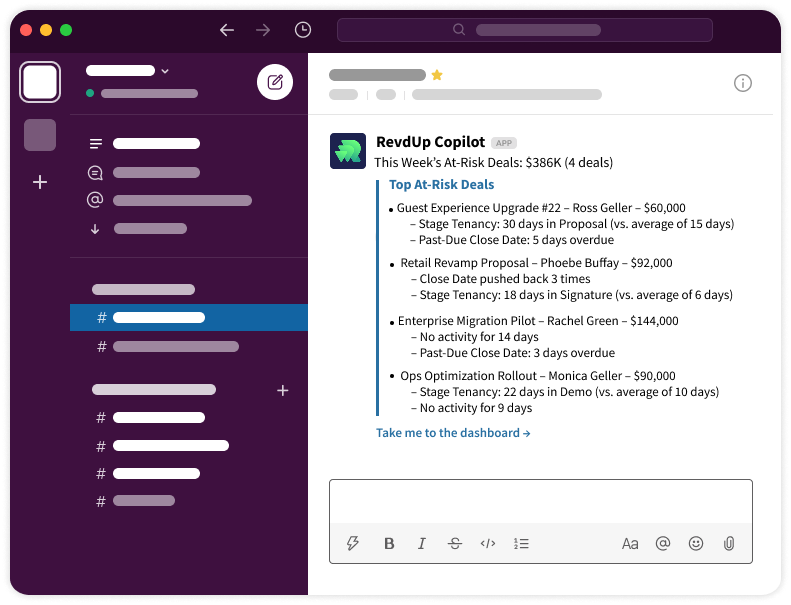The image size is (791, 605).
Task: Click the Retail Revamp Proposal deal line
Action: click(536, 263)
